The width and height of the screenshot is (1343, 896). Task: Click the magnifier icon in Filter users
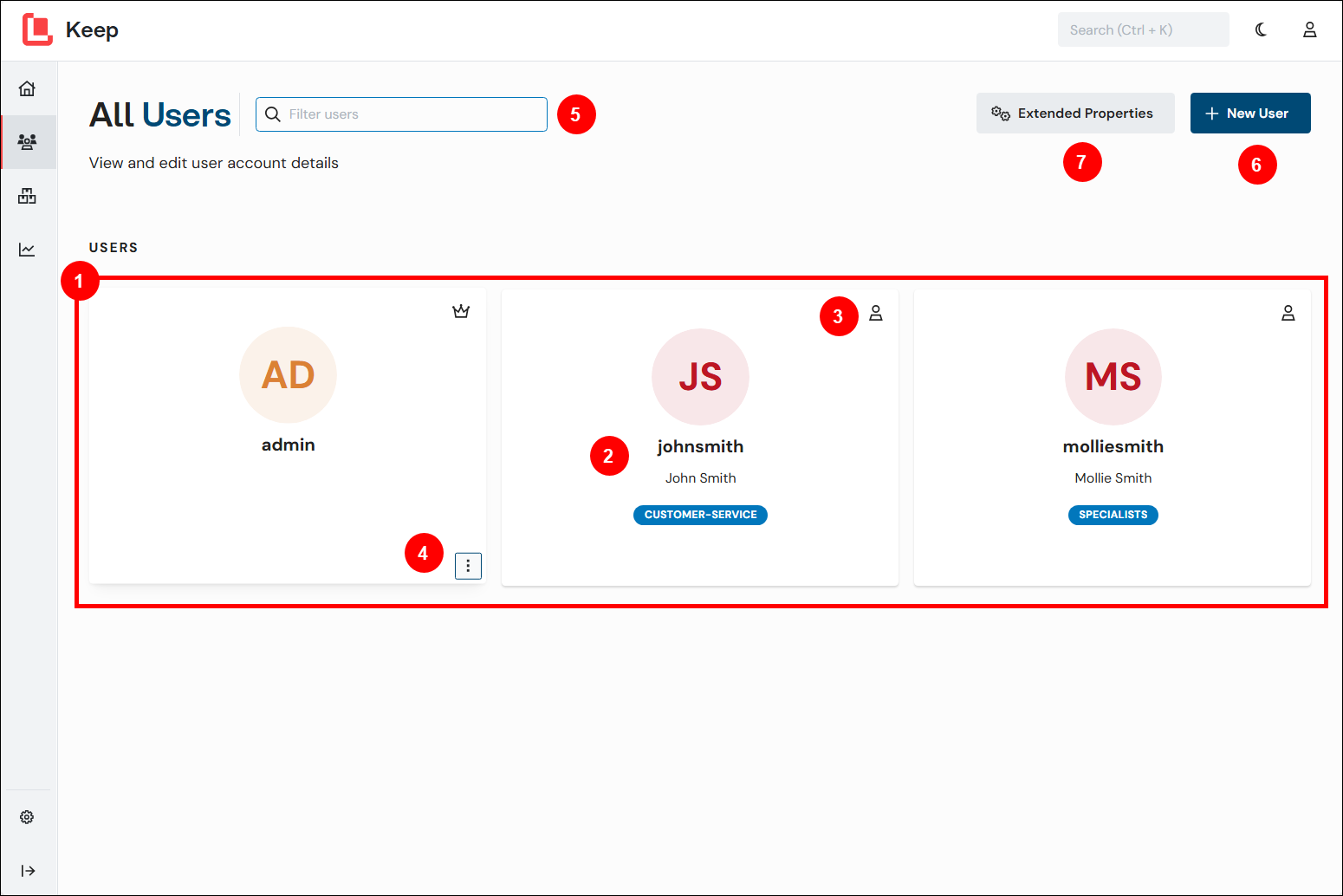(273, 114)
